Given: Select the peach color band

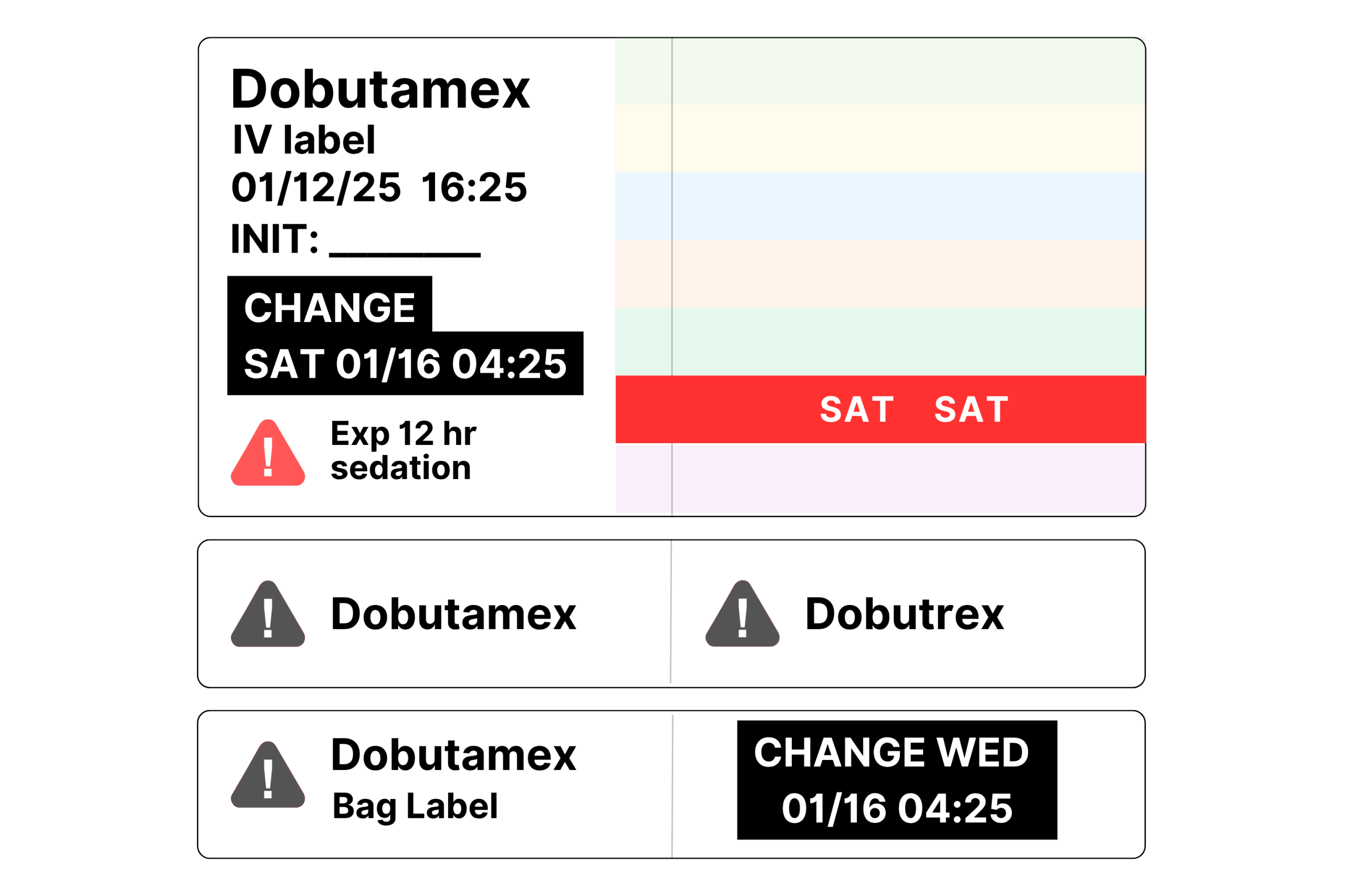Looking at the screenshot, I should click(x=880, y=274).
